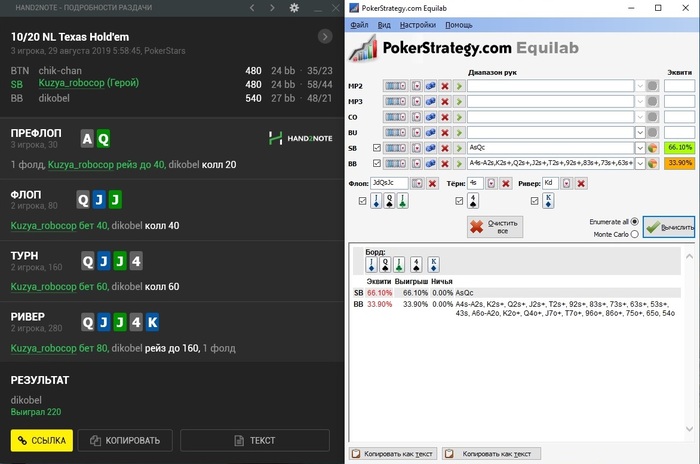Image resolution: width=700 pixels, height=464 pixels.
Task: Expand MP3 range dropdown
Action: (640, 101)
